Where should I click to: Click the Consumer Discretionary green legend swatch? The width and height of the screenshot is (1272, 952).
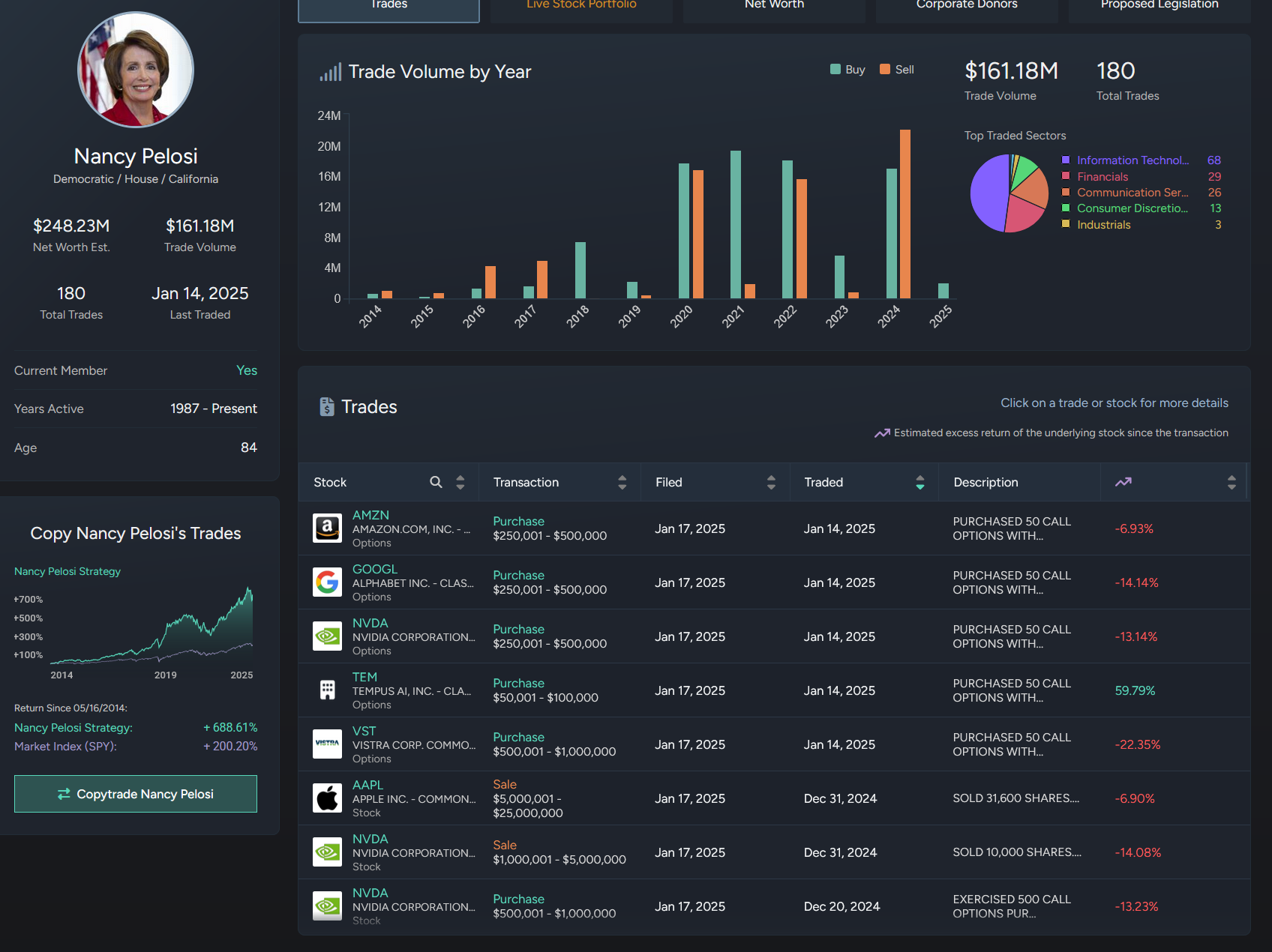tap(1066, 208)
